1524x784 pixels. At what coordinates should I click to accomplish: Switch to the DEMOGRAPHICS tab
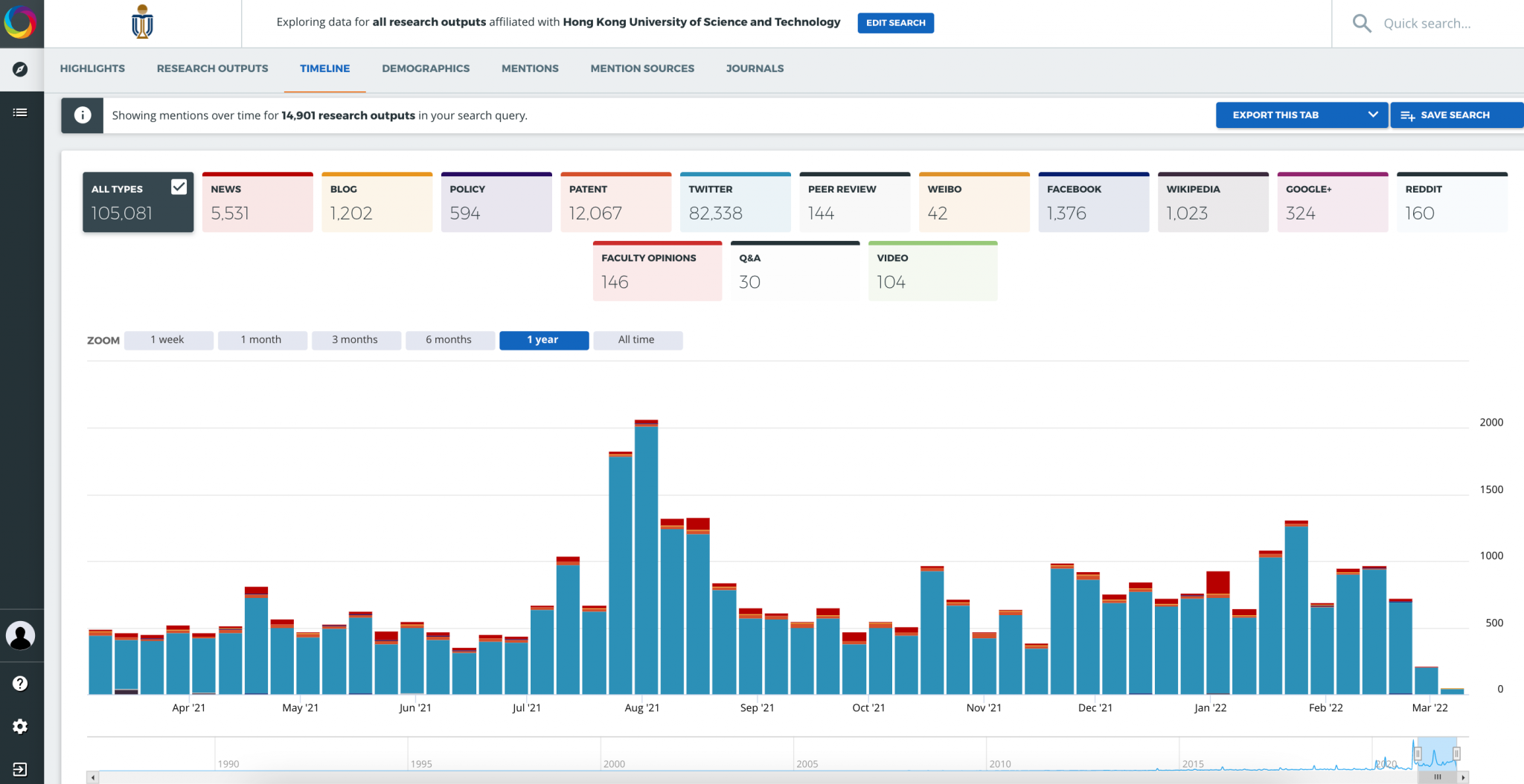(426, 68)
